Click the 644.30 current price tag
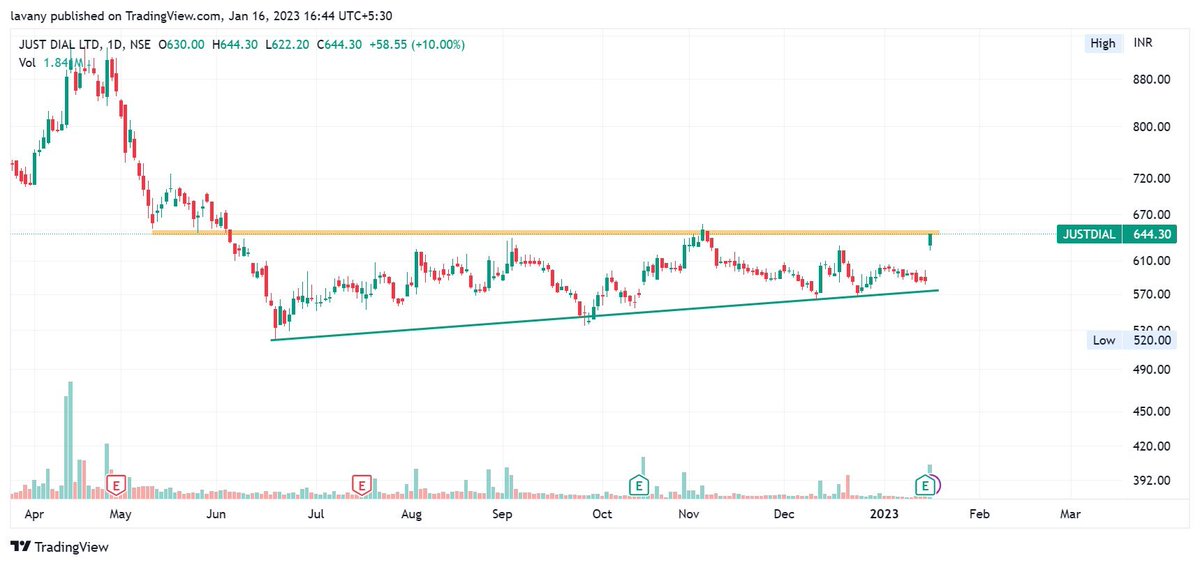Viewport: 1200px width, 565px height. 1150,235
